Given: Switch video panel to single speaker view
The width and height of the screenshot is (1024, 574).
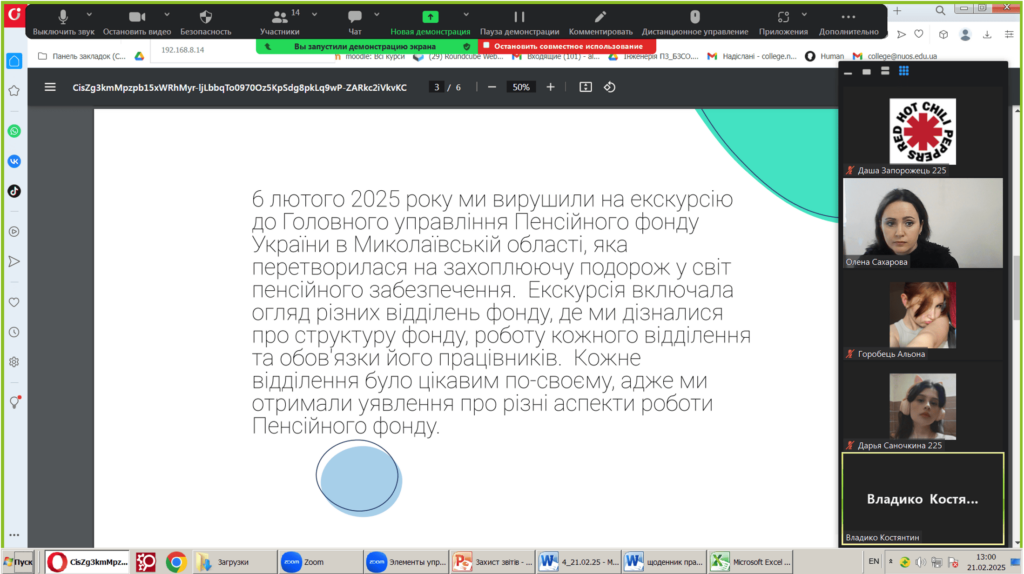Looking at the screenshot, I should point(866,72).
